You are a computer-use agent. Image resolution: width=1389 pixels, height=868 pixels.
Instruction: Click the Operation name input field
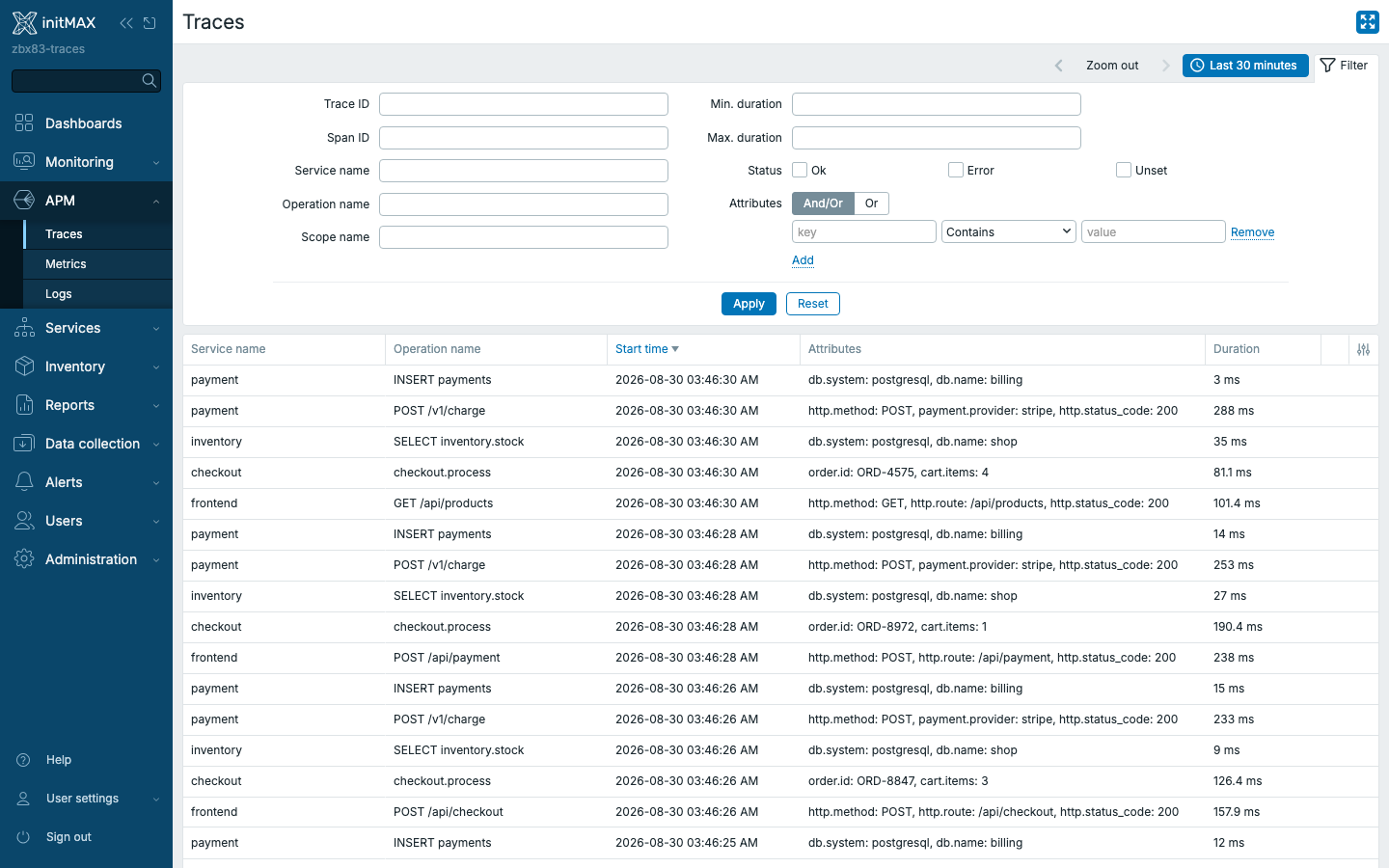click(524, 204)
